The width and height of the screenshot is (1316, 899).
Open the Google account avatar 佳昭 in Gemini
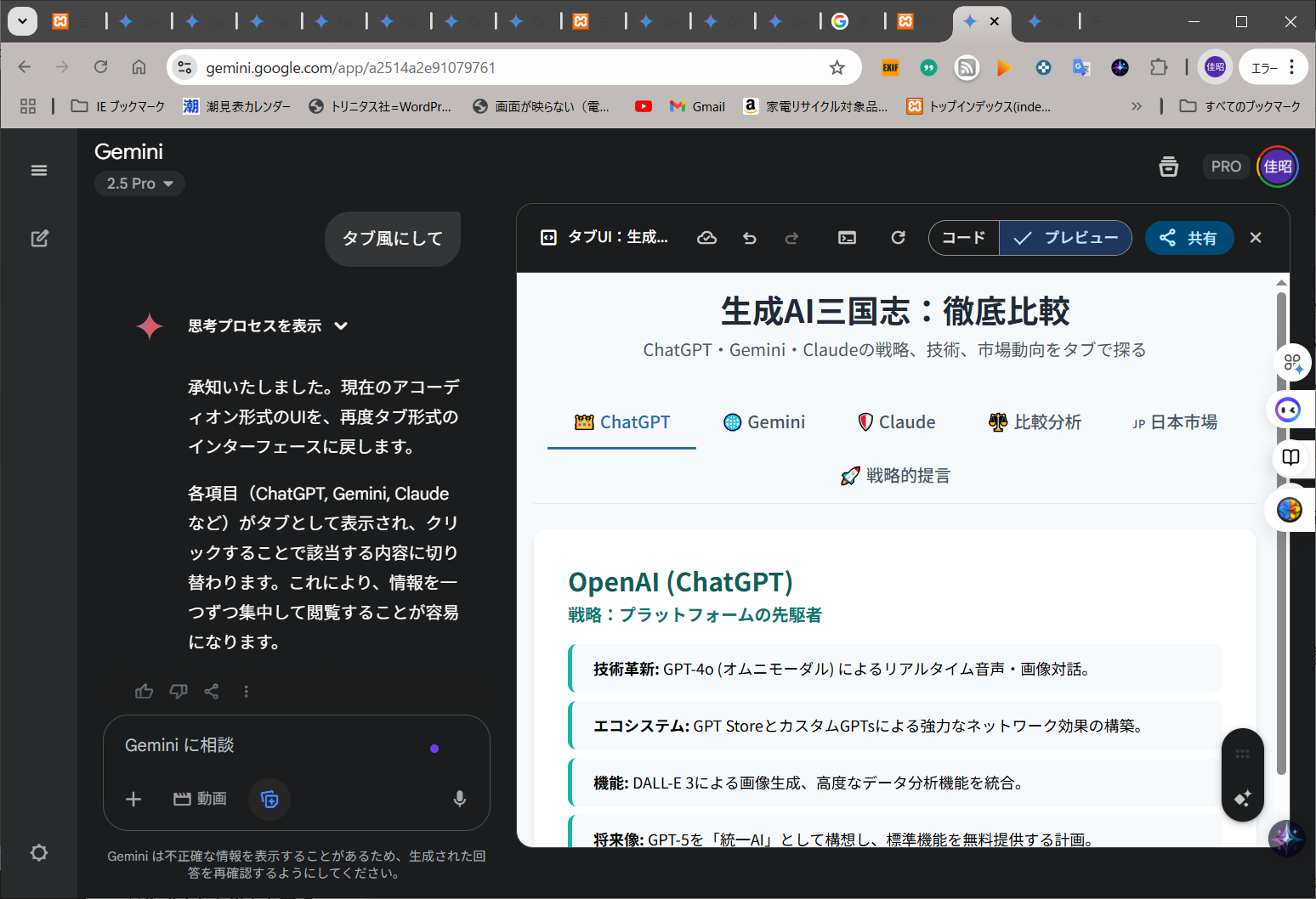pos(1277,167)
